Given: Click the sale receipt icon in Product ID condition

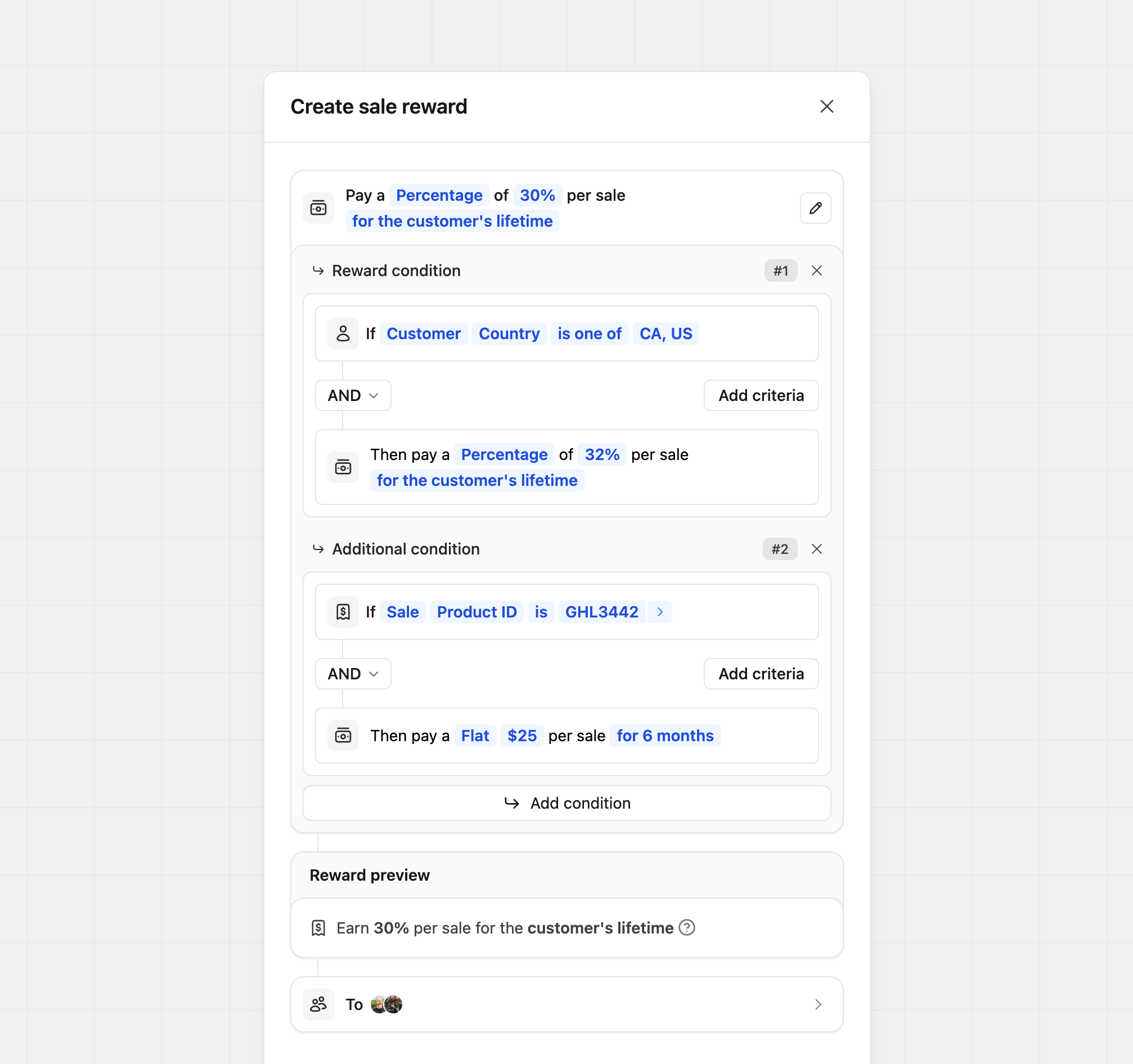Looking at the screenshot, I should (x=343, y=611).
